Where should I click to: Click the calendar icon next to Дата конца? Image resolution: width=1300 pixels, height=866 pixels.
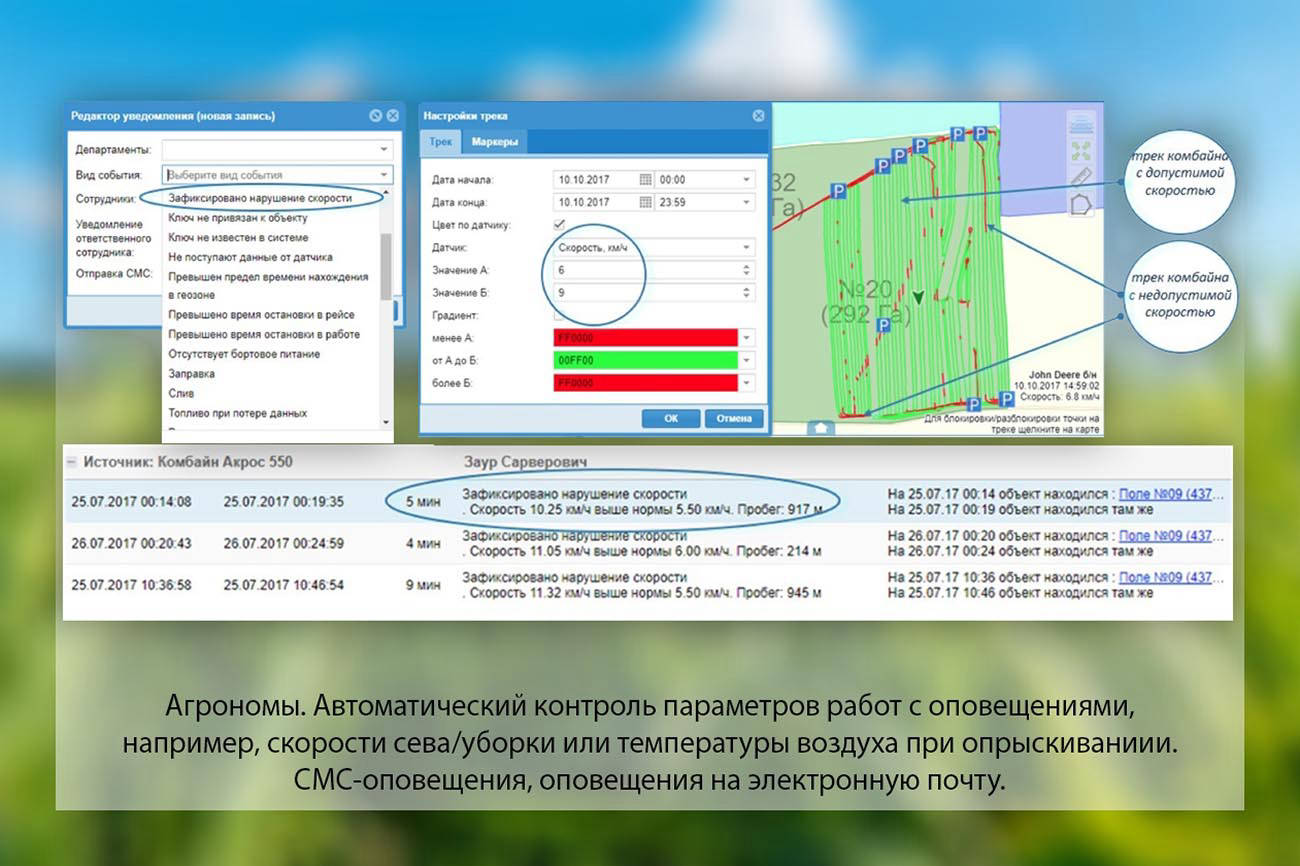coord(646,202)
